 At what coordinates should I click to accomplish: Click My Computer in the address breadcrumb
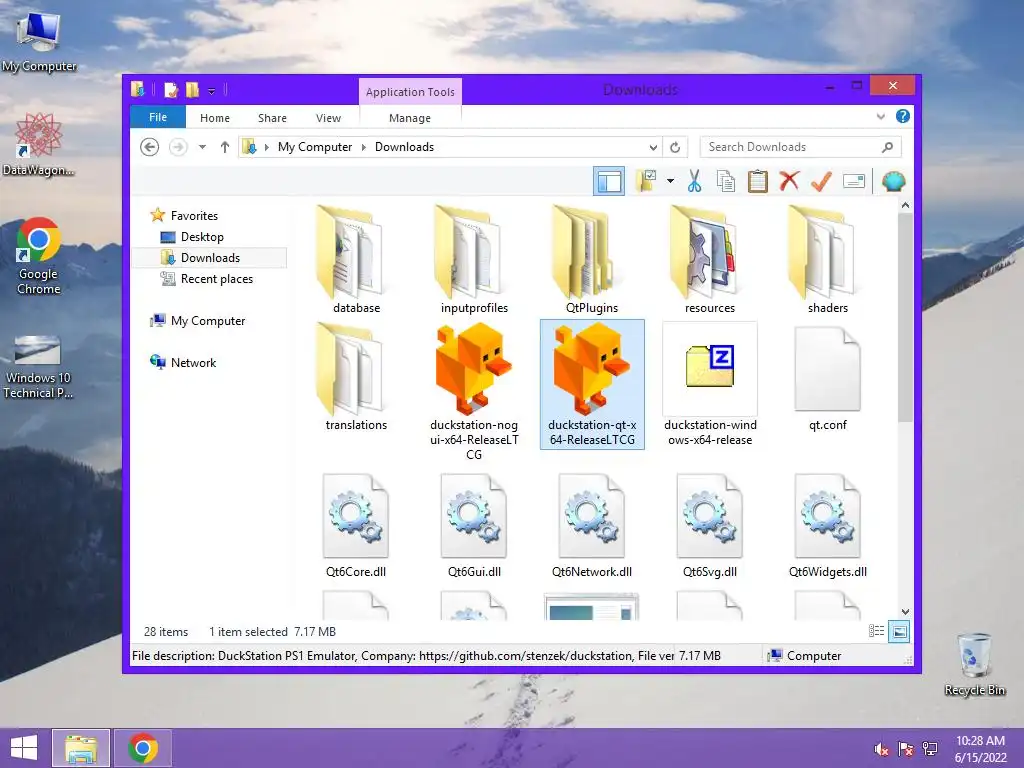click(x=315, y=147)
